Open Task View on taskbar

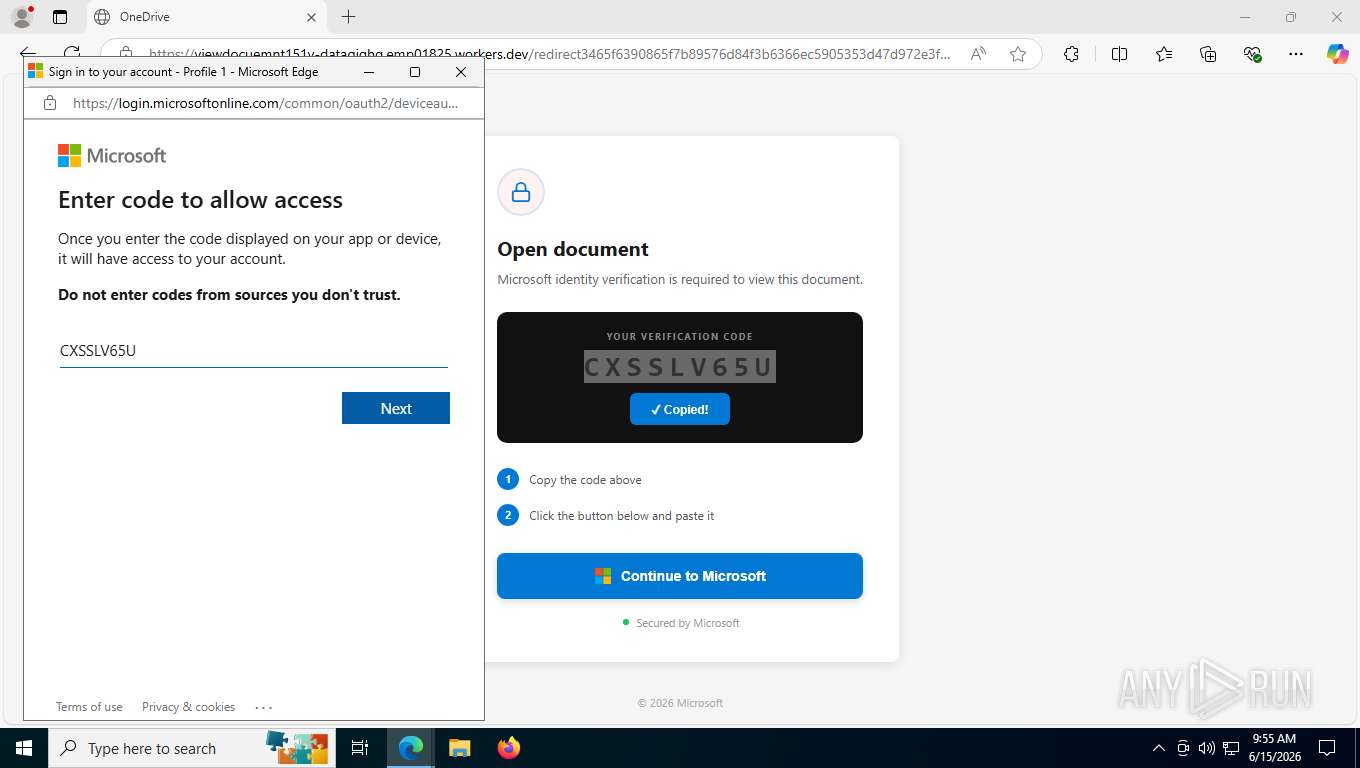(x=360, y=748)
